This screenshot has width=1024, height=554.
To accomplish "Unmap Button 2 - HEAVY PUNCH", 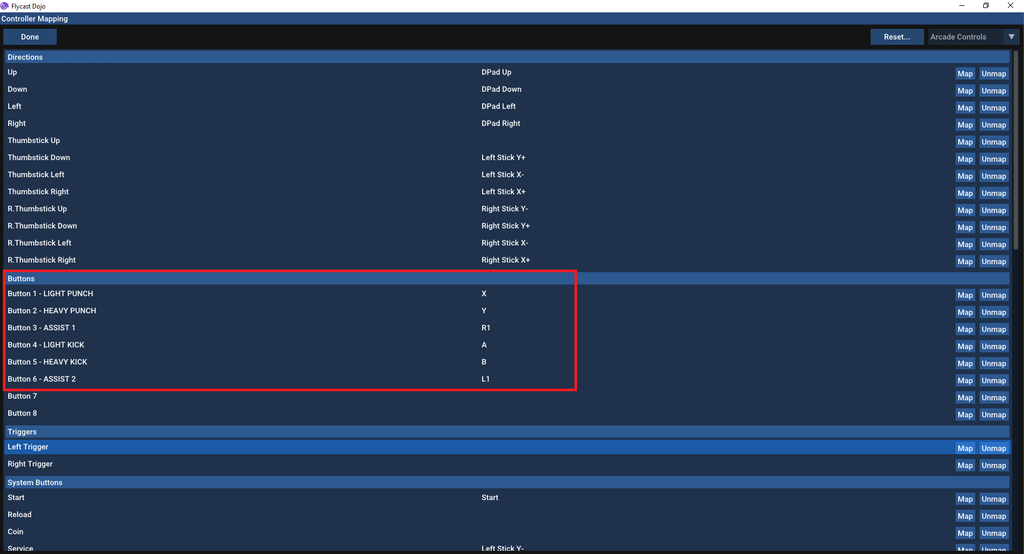I will [993, 312].
